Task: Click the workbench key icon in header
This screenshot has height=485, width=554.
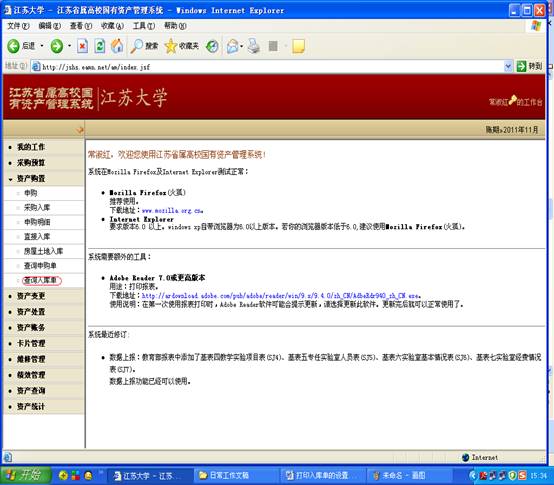Action: 512,100
